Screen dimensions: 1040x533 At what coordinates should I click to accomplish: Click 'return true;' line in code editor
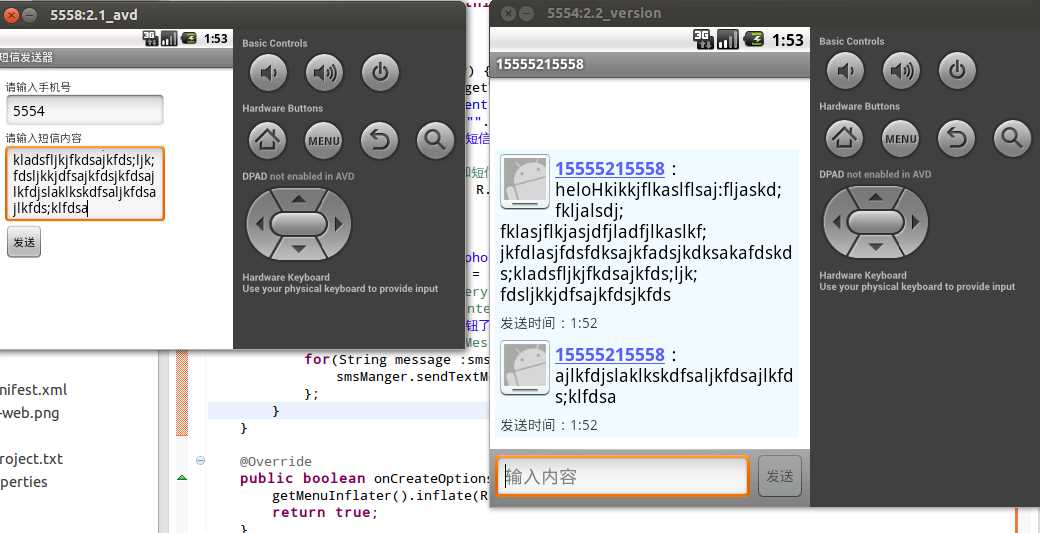coord(324,512)
